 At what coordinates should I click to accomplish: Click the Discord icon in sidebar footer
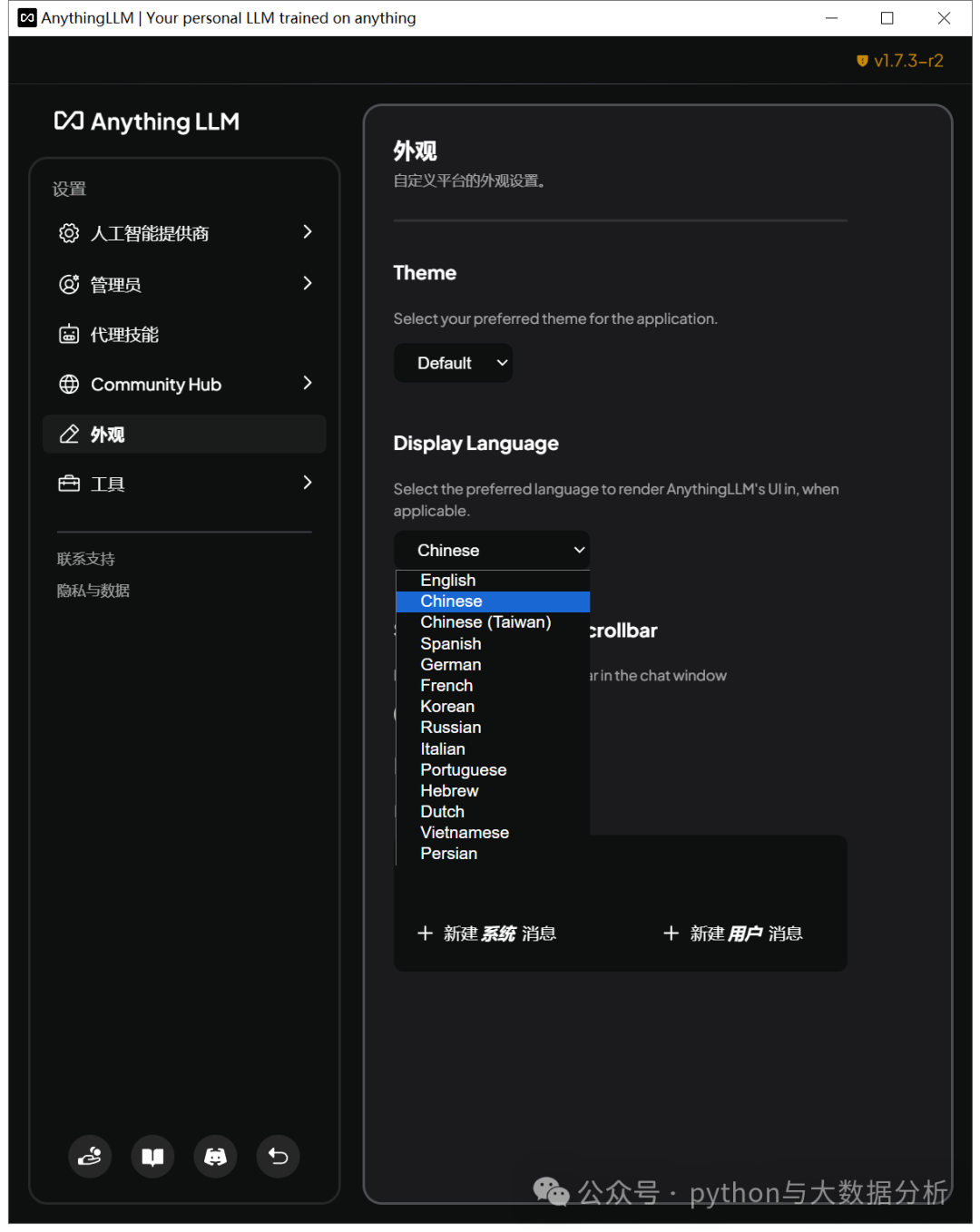click(215, 1157)
